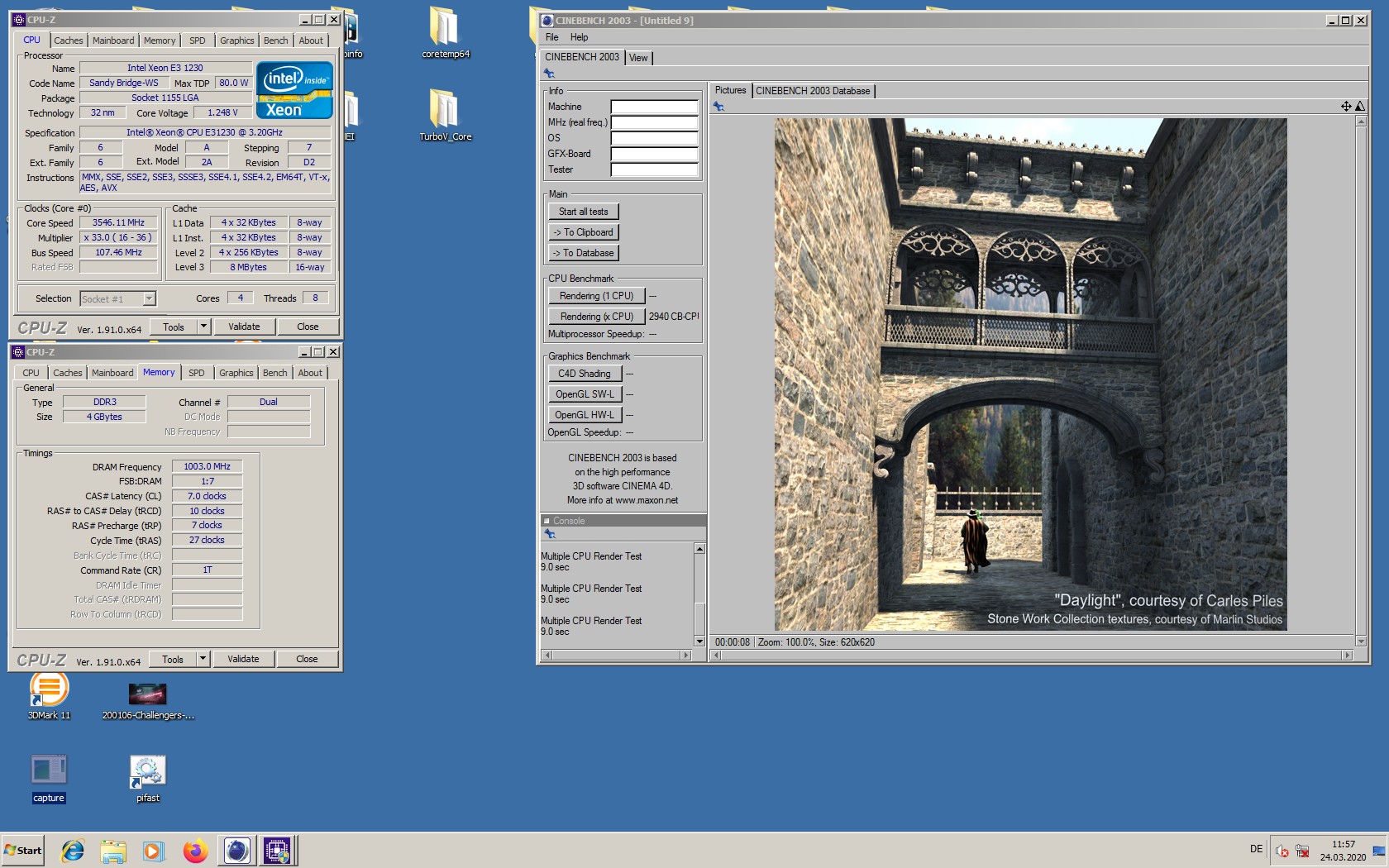Image resolution: width=1389 pixels, height=868 pixels.
Task: Run Rendering (1 CPU) benchmark
Action: point(596,296)
